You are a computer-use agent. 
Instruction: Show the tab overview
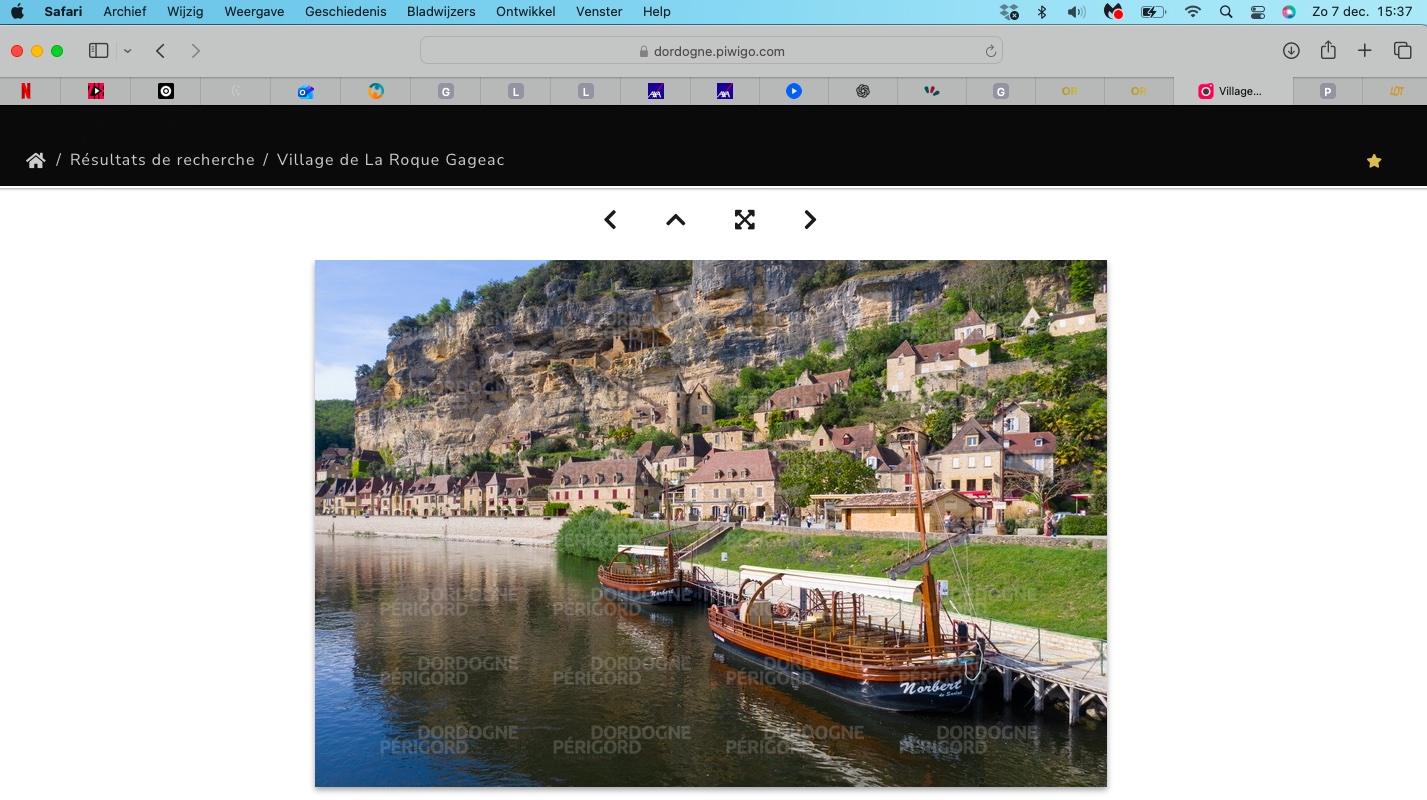(1402, 51)
